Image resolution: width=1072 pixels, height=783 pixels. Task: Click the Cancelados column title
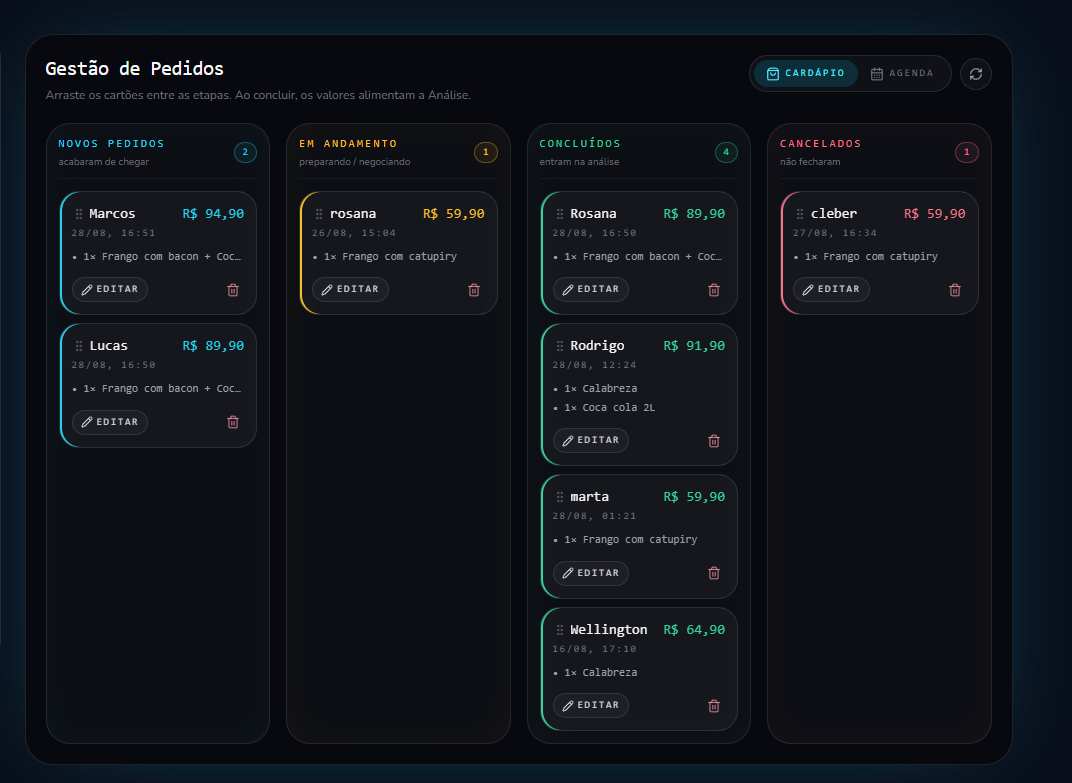tap(820, 144)
